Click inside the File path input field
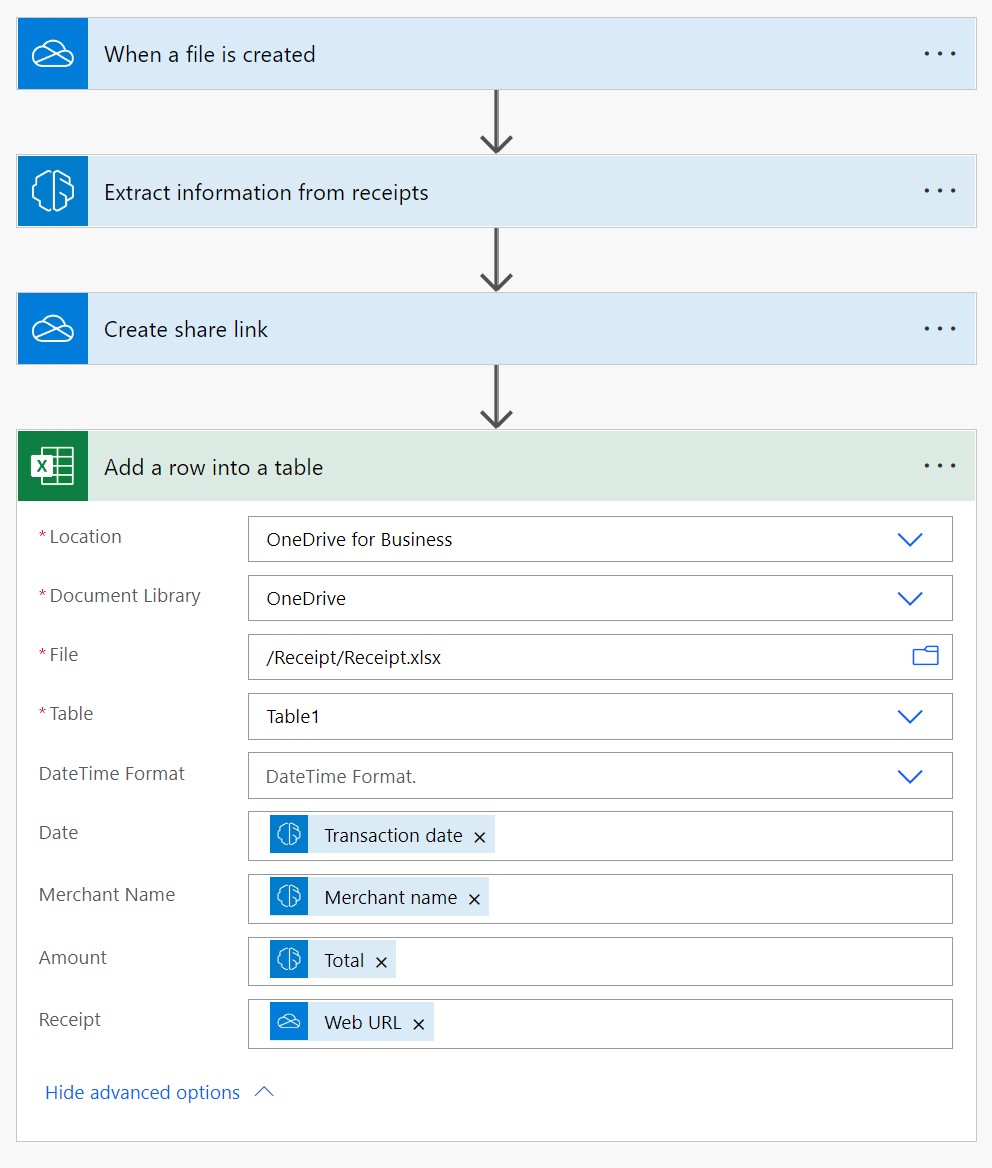 pyautogui.click(x=550, y=656)
